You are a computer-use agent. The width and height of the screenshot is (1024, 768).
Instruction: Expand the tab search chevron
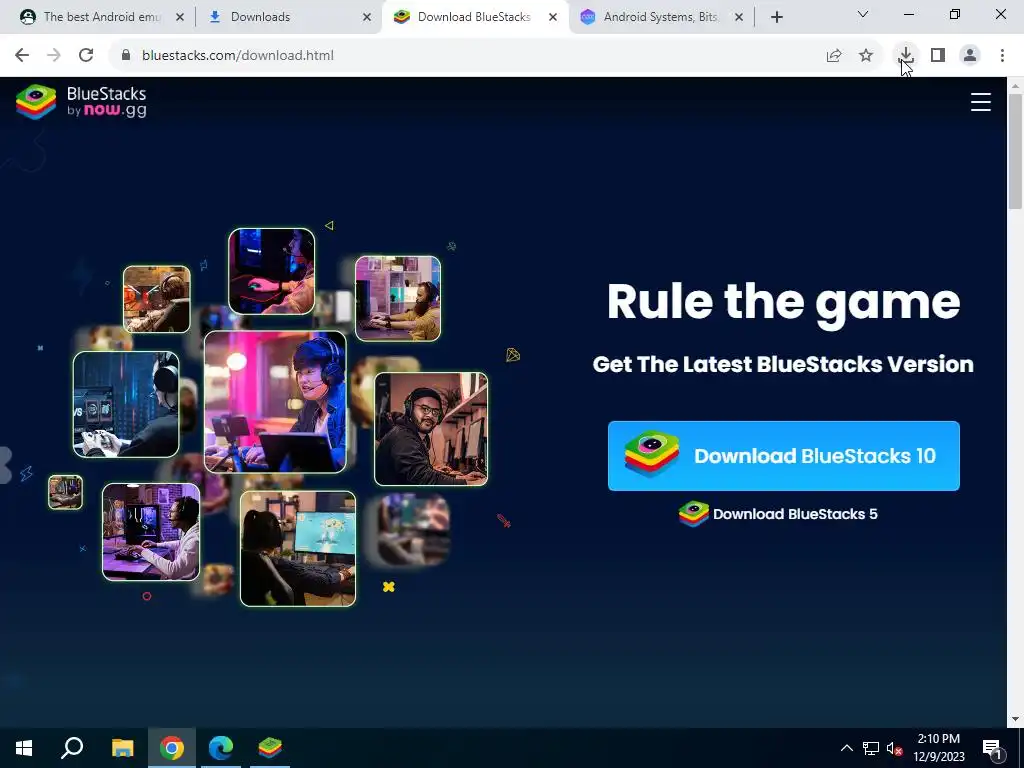tap(863, 14)
